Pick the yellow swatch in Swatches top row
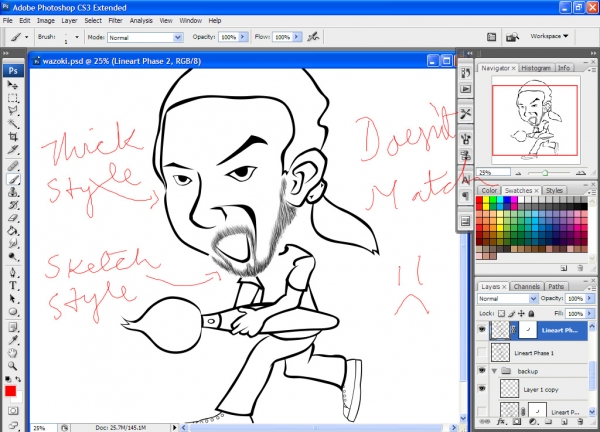This screenshot has height=432, width=600. 486,199
